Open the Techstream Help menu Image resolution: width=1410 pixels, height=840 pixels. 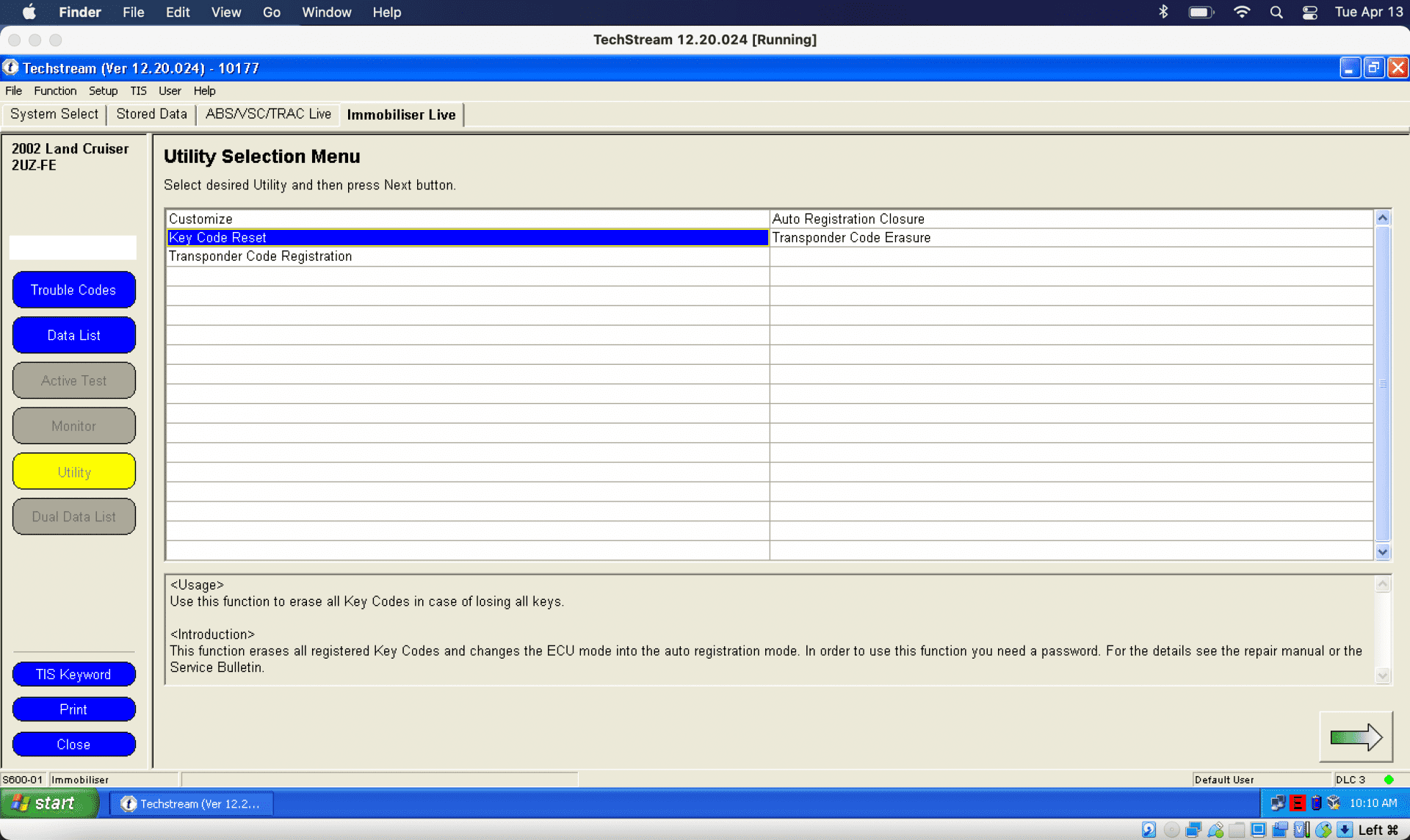[x=204, y=90]
